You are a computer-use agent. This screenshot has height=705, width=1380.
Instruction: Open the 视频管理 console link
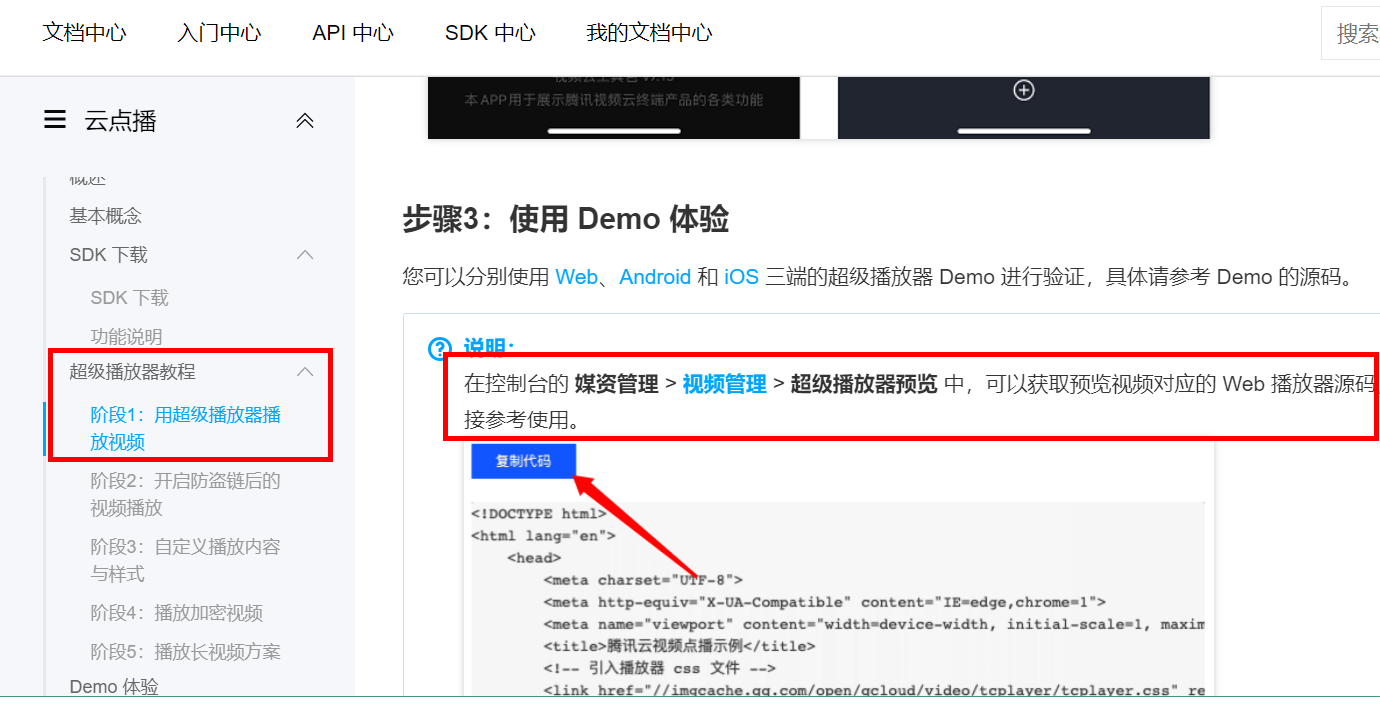tap(724, 384)
